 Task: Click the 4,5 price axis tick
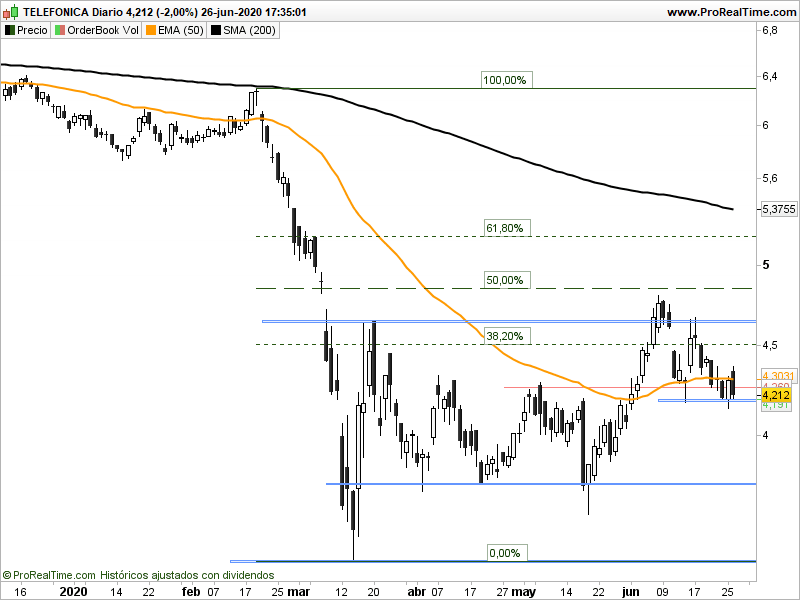(x=770, y=346)
